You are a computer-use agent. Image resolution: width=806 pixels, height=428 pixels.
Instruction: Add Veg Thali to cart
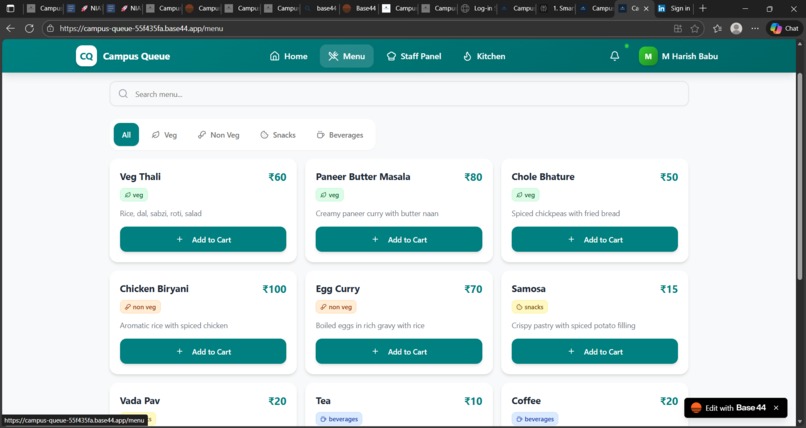203,239
